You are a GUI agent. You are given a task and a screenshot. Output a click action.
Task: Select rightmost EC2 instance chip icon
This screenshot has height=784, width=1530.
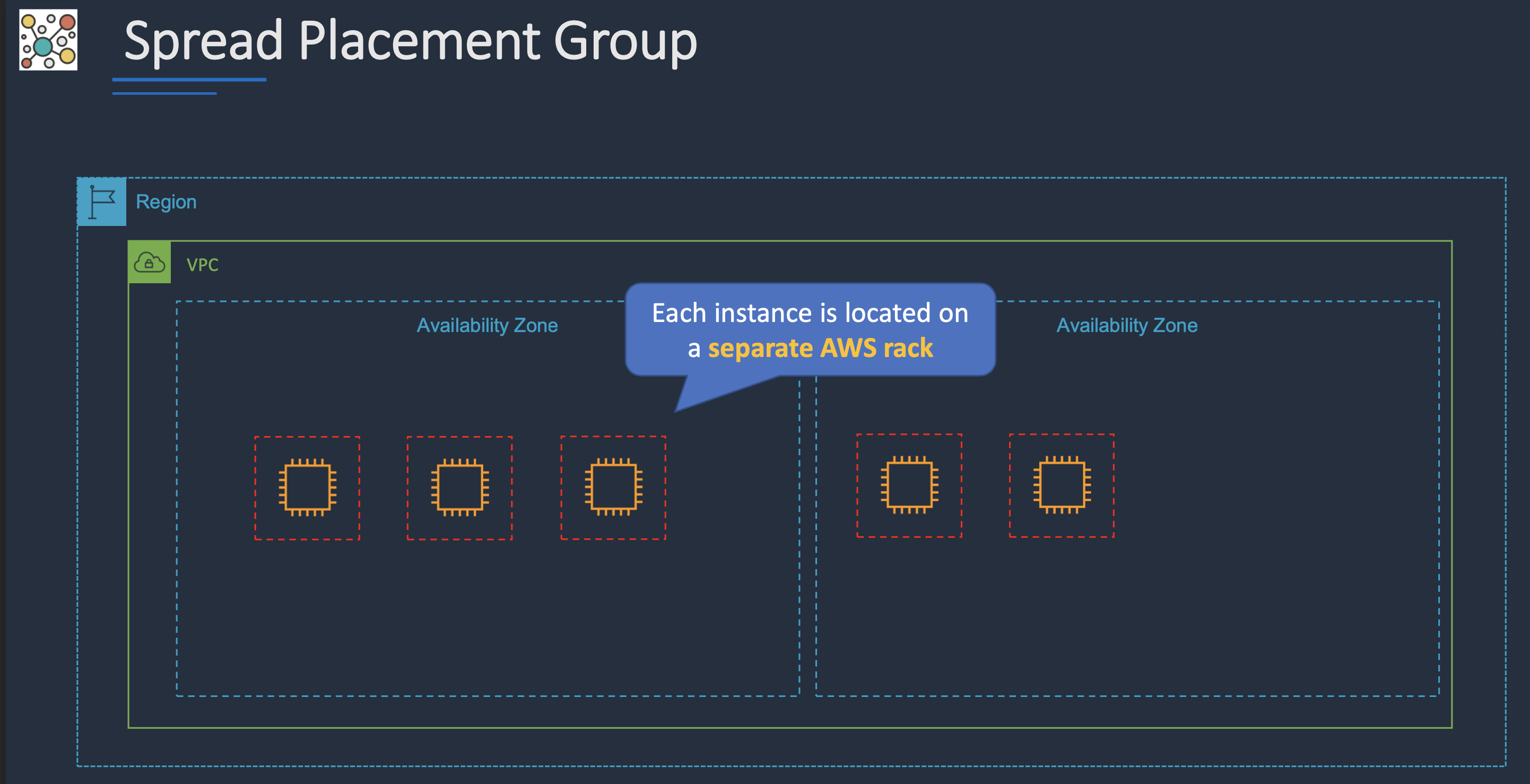(1062, 485)
